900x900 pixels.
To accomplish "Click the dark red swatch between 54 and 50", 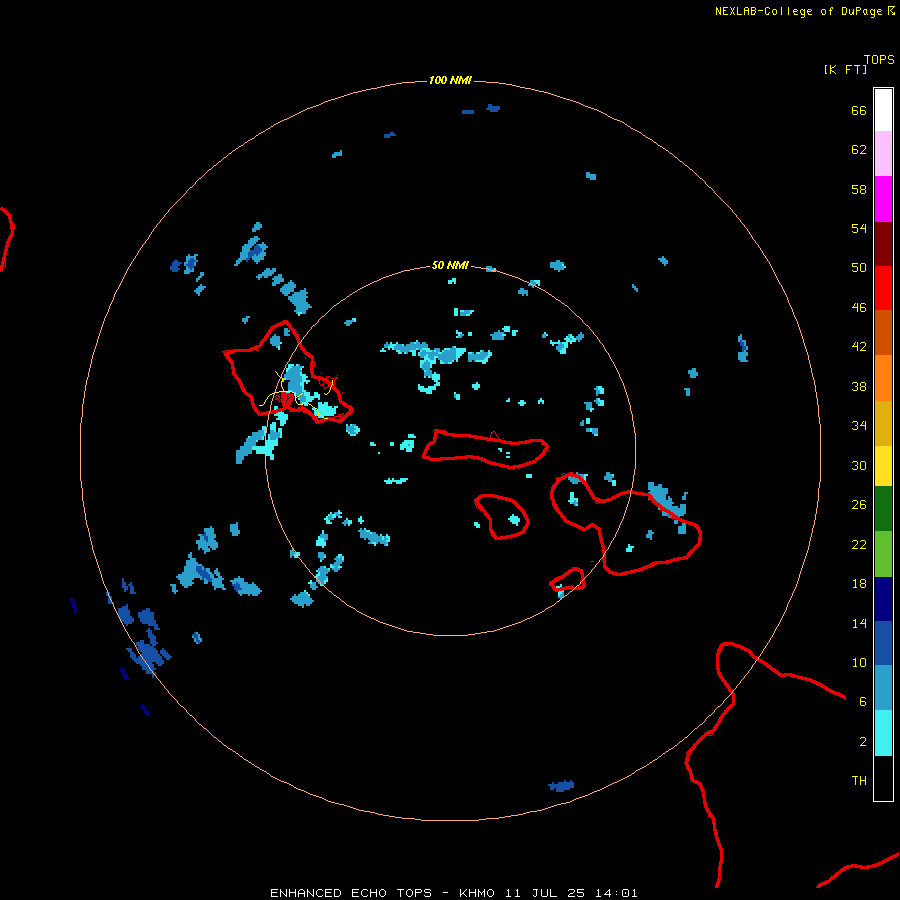I will coord(883,244).
